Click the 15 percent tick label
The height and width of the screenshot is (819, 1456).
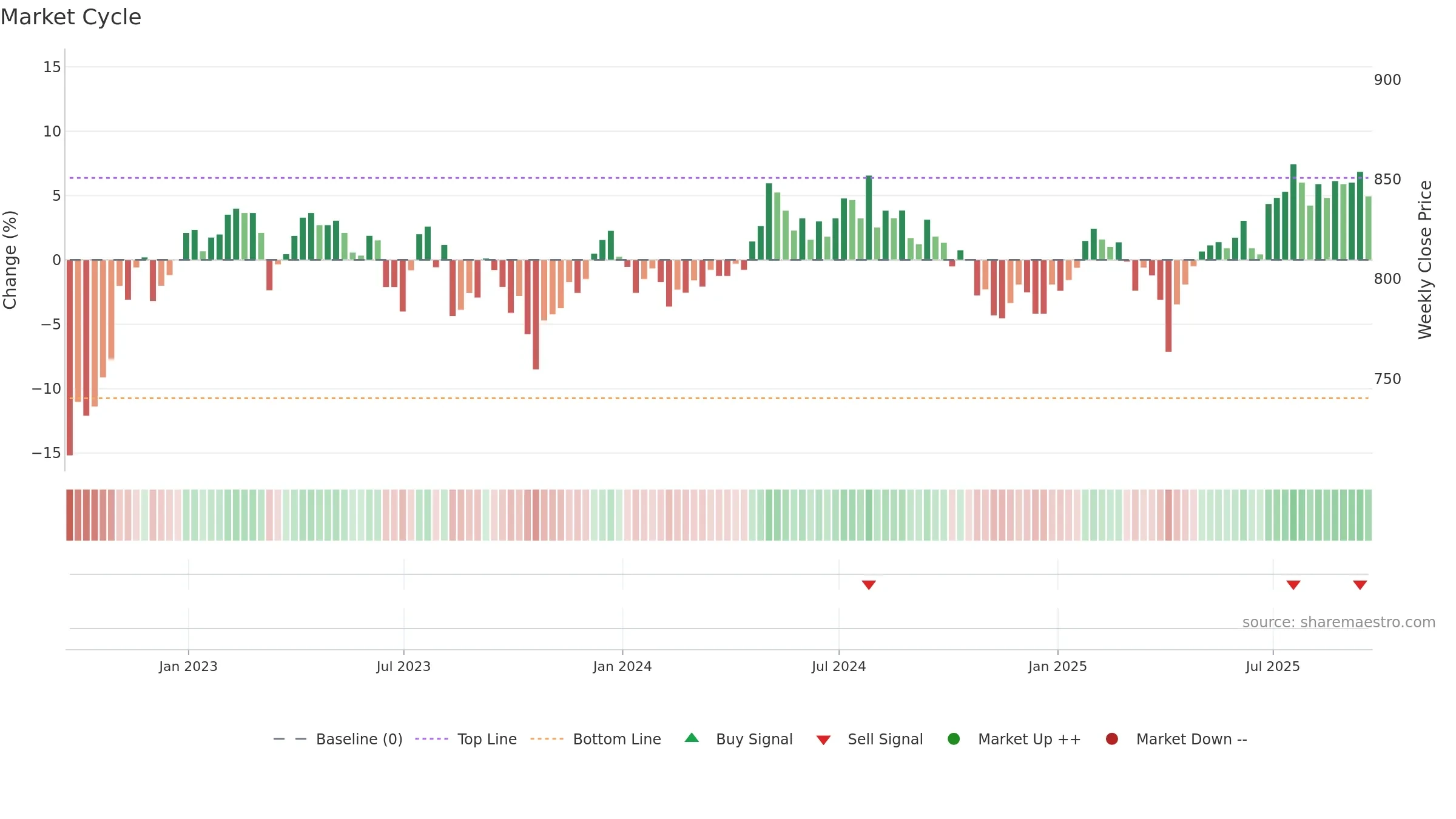pyautogui.click(x=52, y=67)
